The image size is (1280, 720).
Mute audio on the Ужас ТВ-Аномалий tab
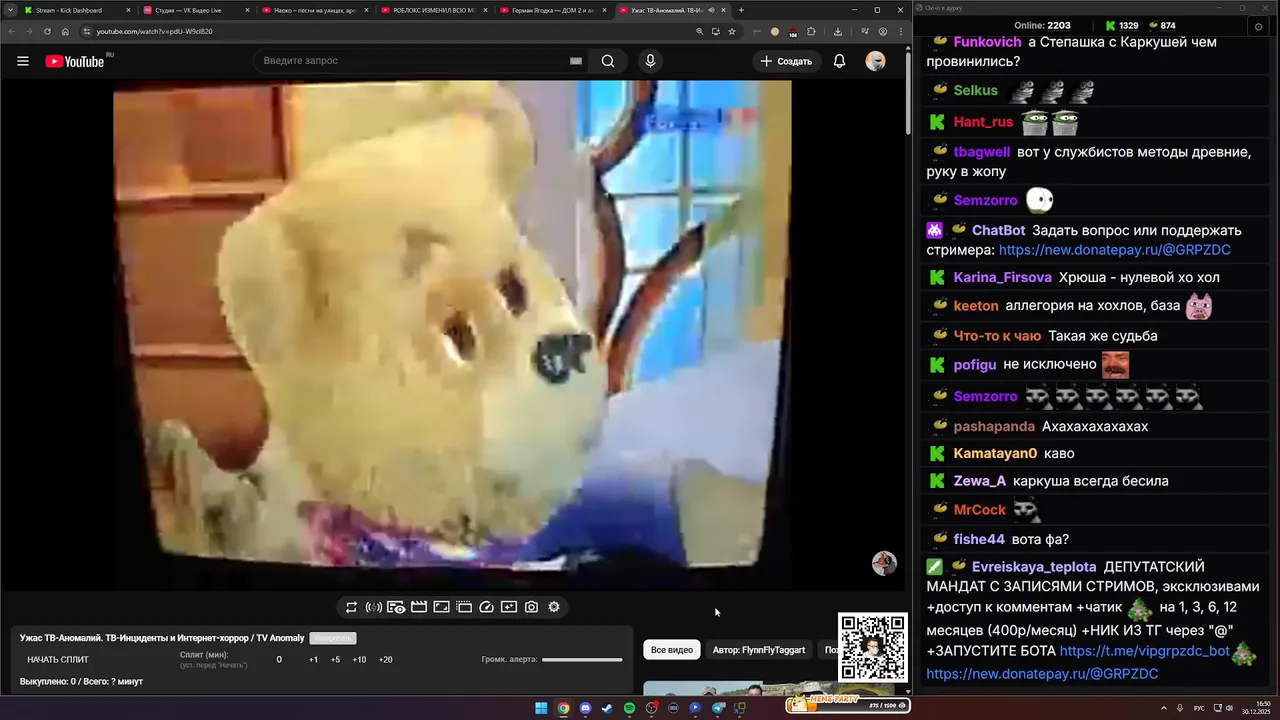711,10
